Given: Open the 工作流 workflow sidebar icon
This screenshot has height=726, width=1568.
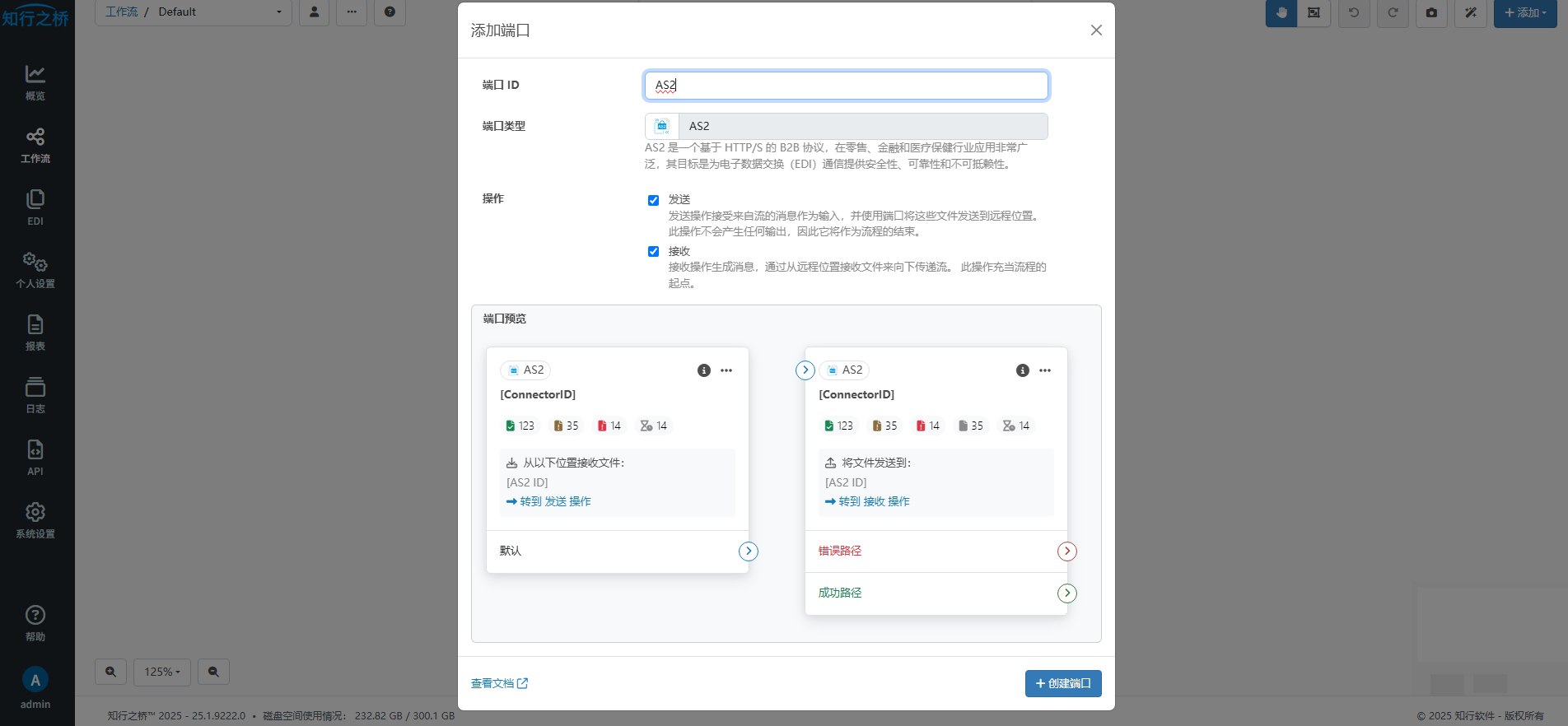Looking at the screenshot, I should (x=35, y=145).
